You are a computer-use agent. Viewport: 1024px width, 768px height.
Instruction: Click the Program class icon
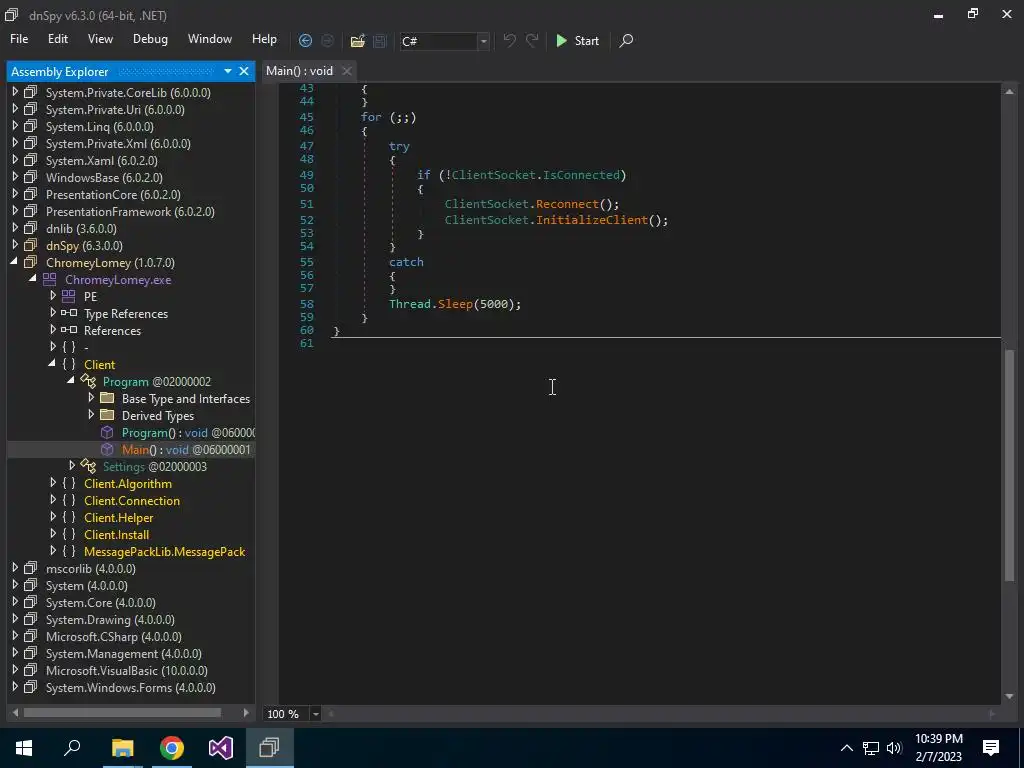click(x=88, y=381)
